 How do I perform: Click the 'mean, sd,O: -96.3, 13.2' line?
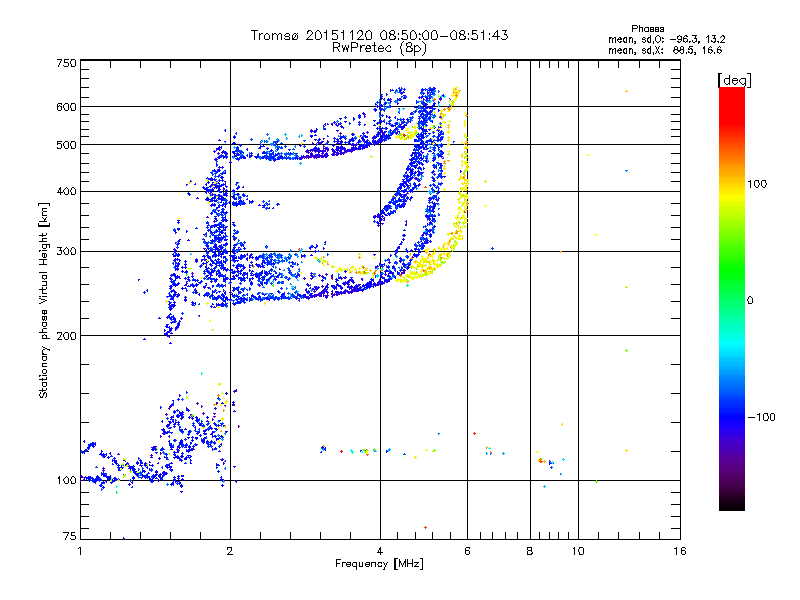(666, 39)
